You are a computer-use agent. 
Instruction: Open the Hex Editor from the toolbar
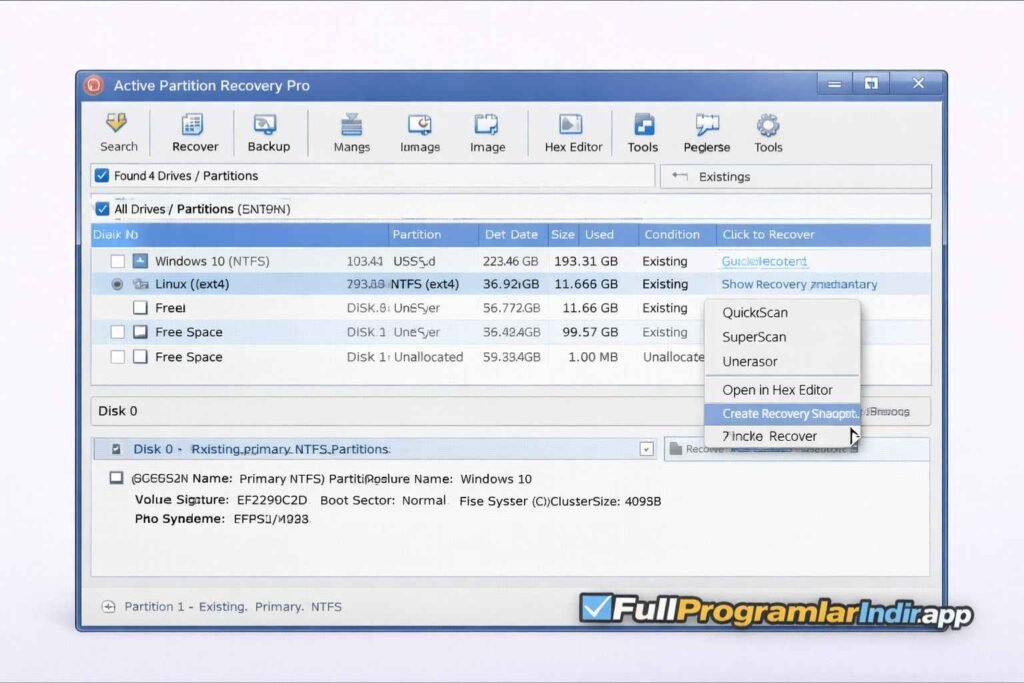[x=571, y=132]
